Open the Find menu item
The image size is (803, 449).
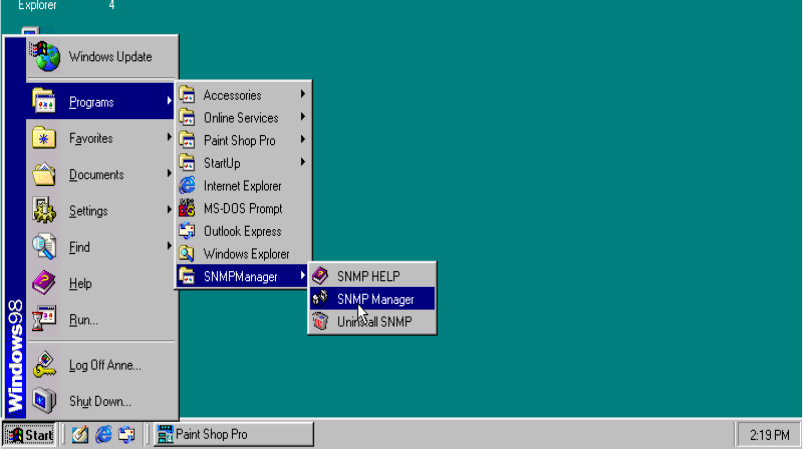click(x=101, y=247)
